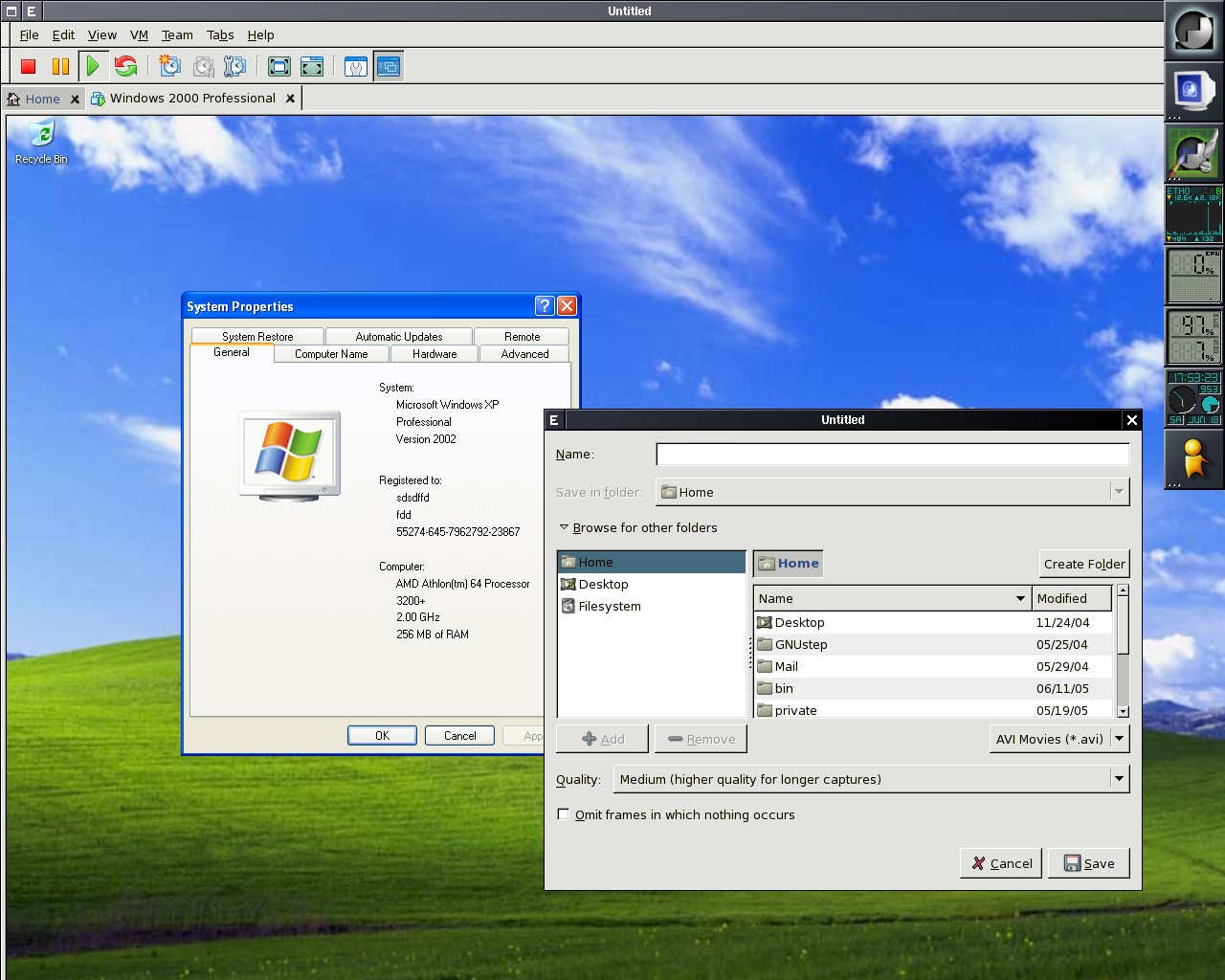Viewport: 1225px width, 980px height.
Task: Switch to the Advanced tab
Action: pyautogui.click(x=524, y=353)
